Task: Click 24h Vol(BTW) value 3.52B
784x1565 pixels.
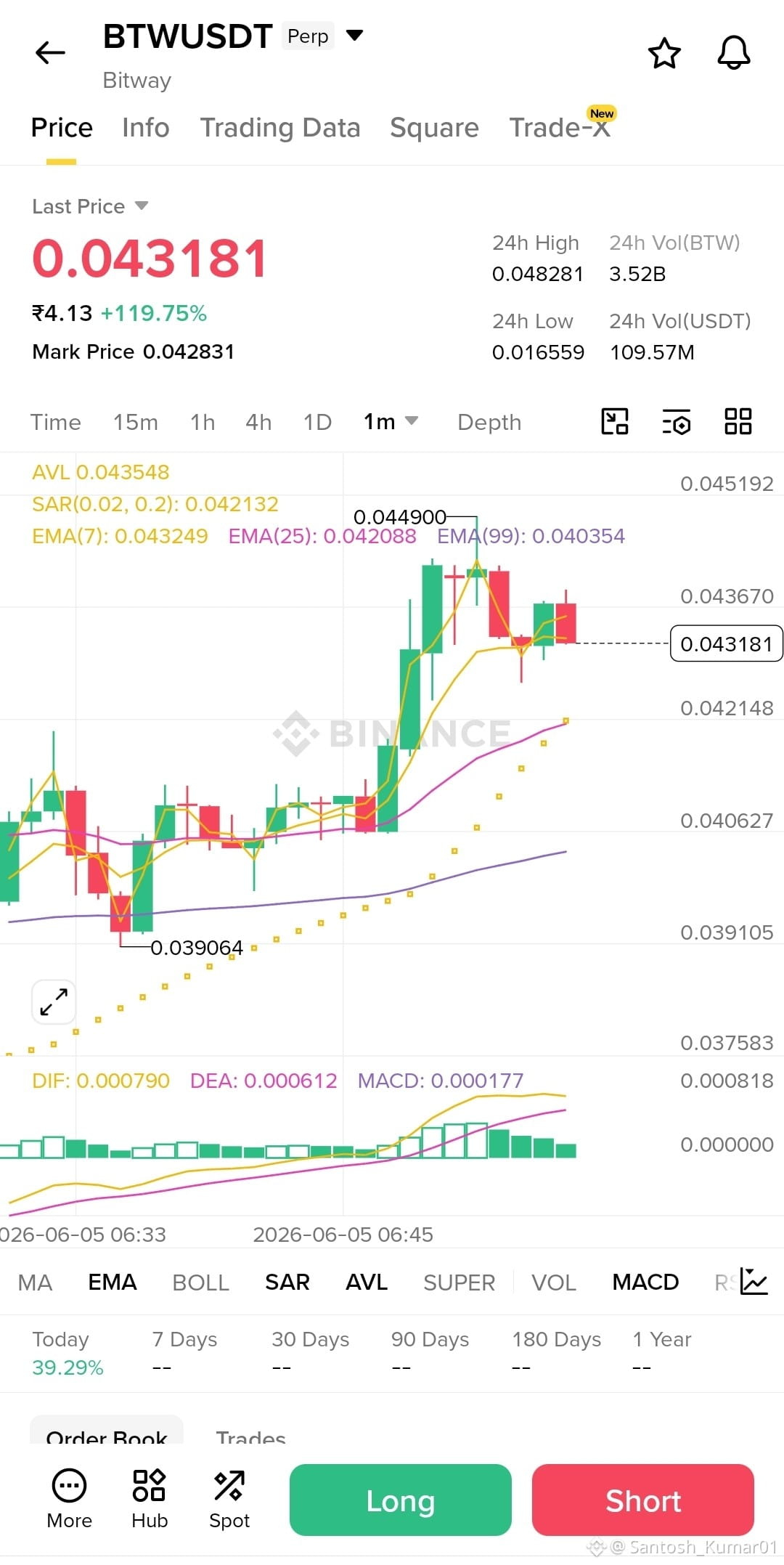Action: pyautogui.click(x=637, y=274)
